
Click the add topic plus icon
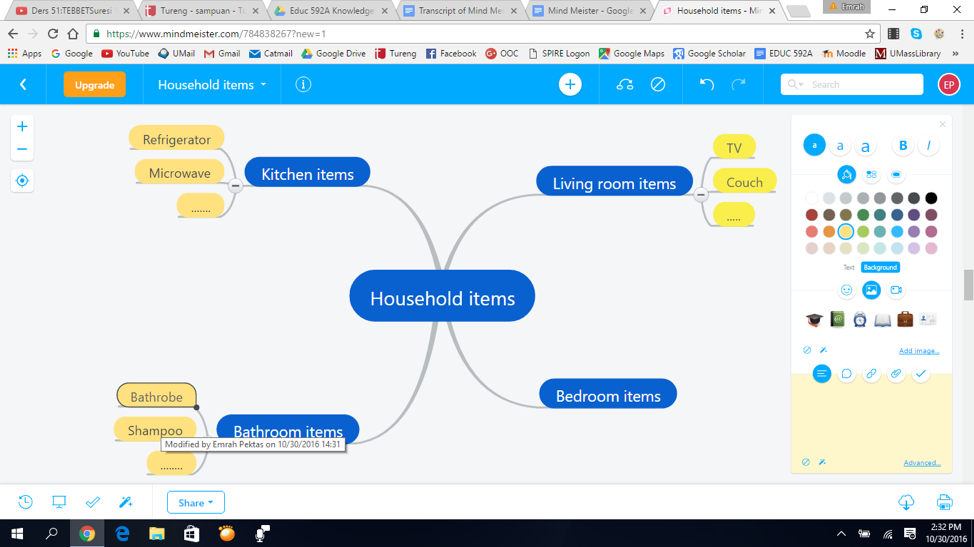[570, 84]
